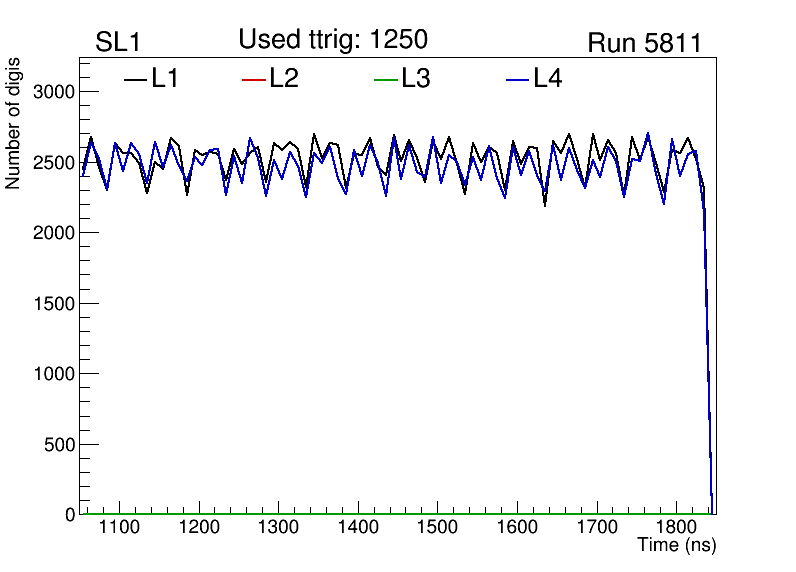Select the L2 legend label text
Screen dimensions: 796x572
(284, 79)
